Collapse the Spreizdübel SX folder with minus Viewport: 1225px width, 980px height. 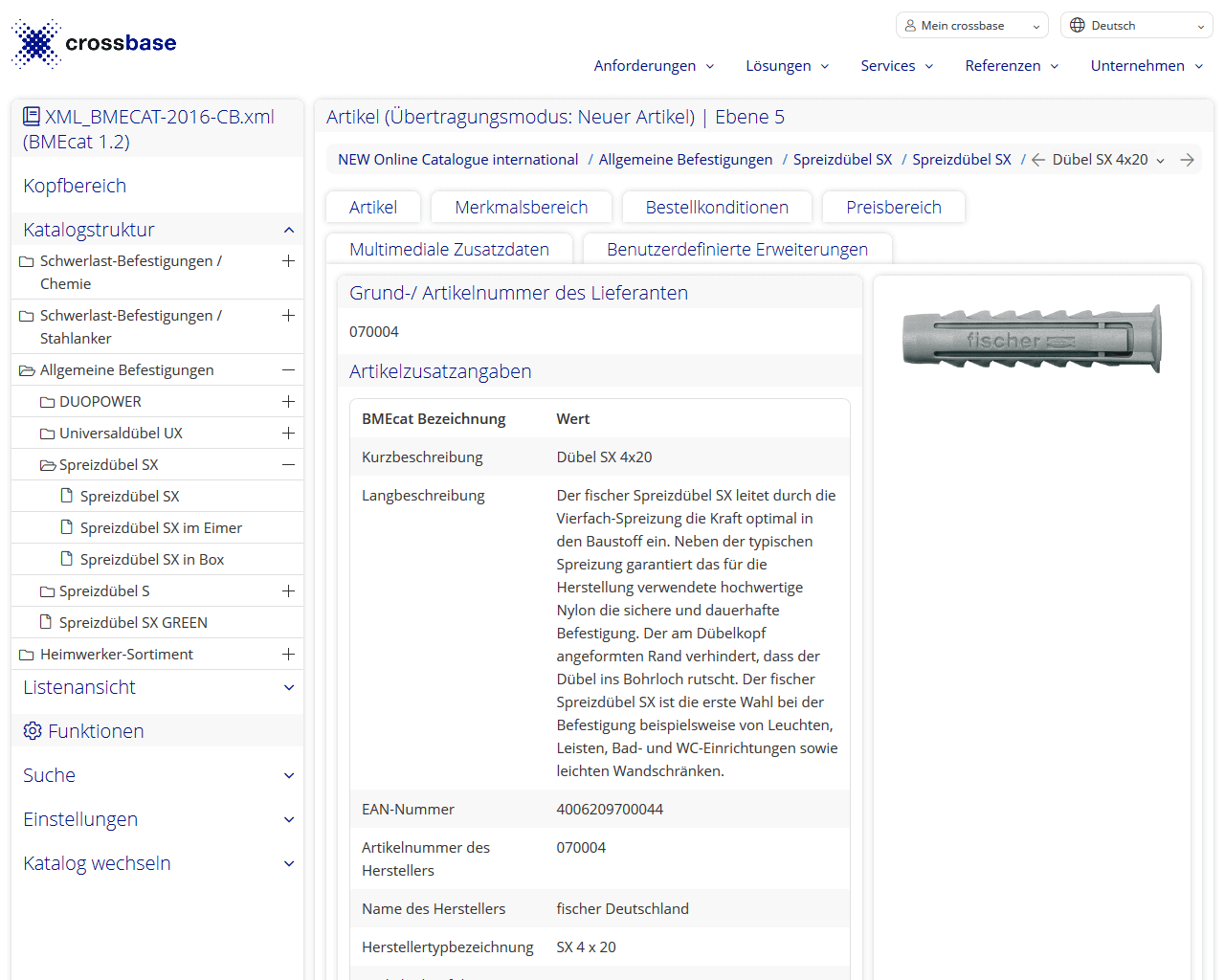point(288,464)
